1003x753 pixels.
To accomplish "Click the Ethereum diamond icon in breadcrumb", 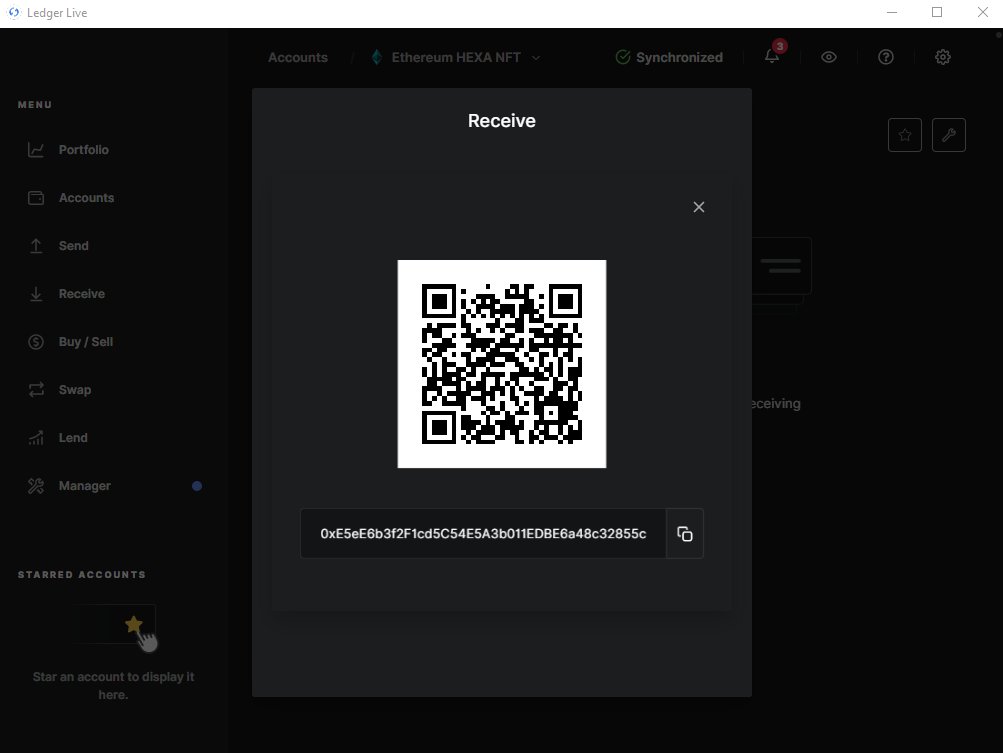I will 377,57.
